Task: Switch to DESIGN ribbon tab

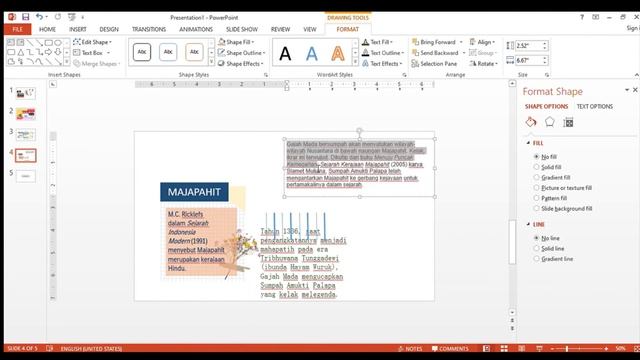Action: coord(109,29)
